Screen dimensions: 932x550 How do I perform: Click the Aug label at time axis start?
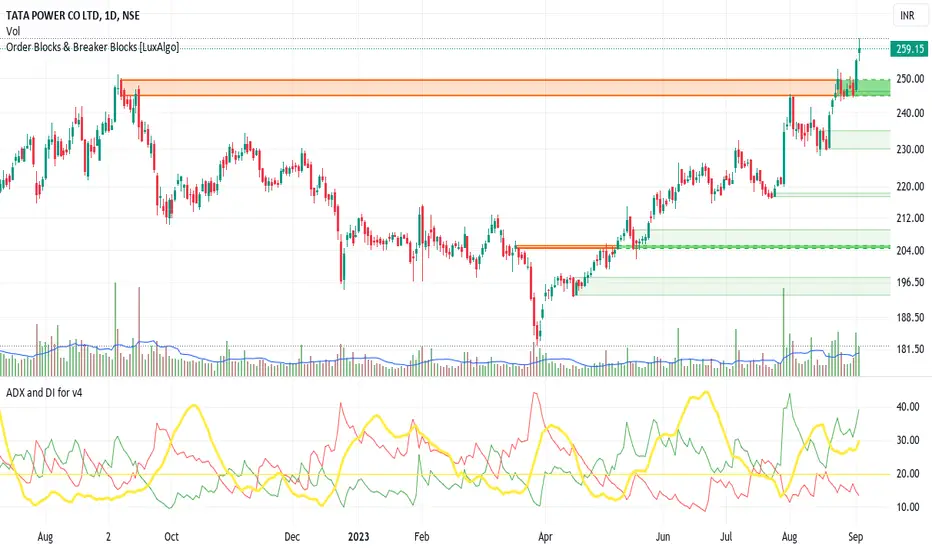[x=45, y=537]
